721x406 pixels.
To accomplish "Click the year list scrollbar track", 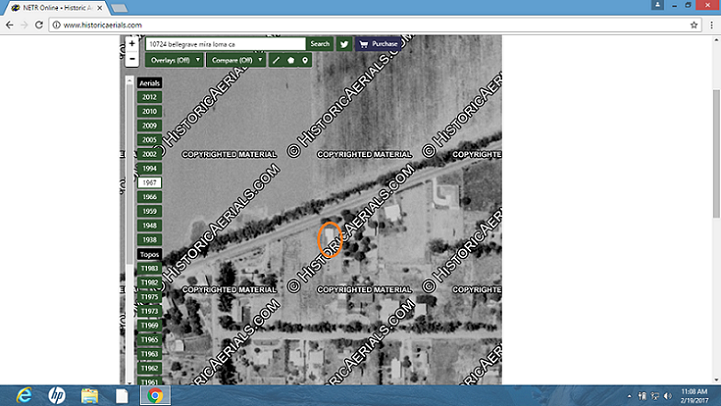I will tap(130, 230).
